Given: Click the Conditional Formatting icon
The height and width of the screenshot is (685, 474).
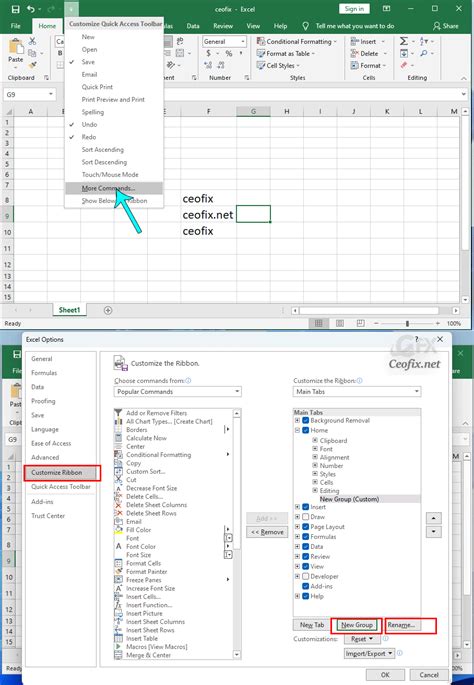Looking at the screenshot, I should tap(261, 42).
